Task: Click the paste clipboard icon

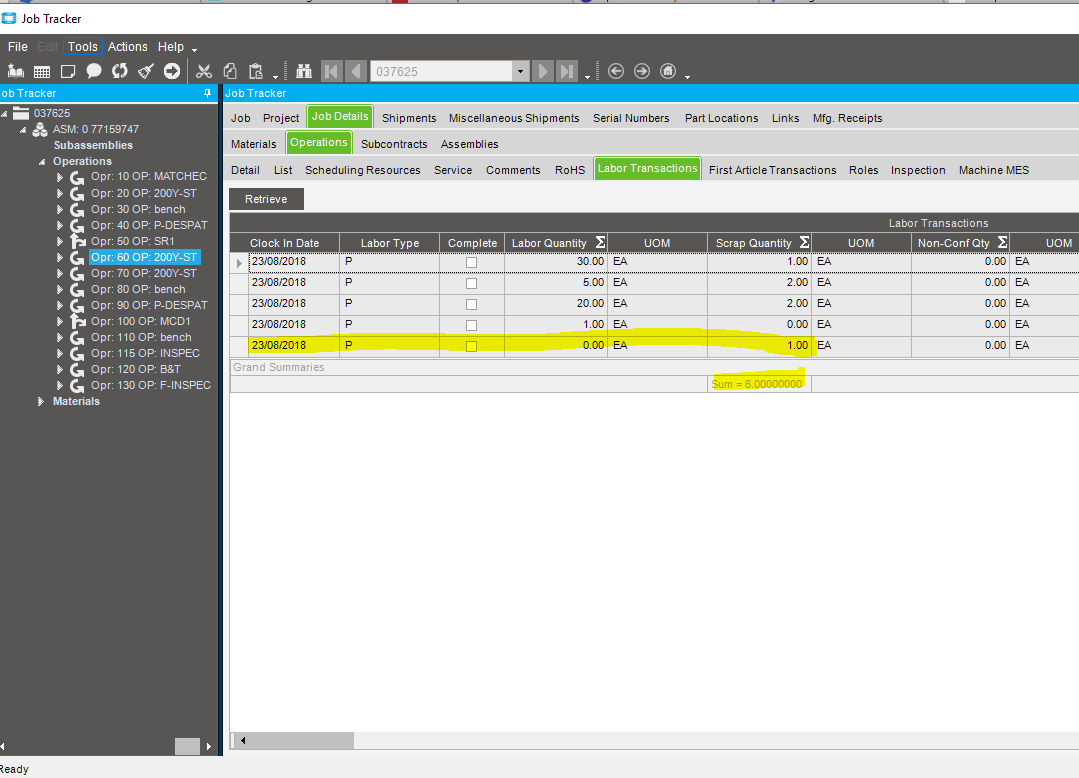Action: (x=256, y=71)
